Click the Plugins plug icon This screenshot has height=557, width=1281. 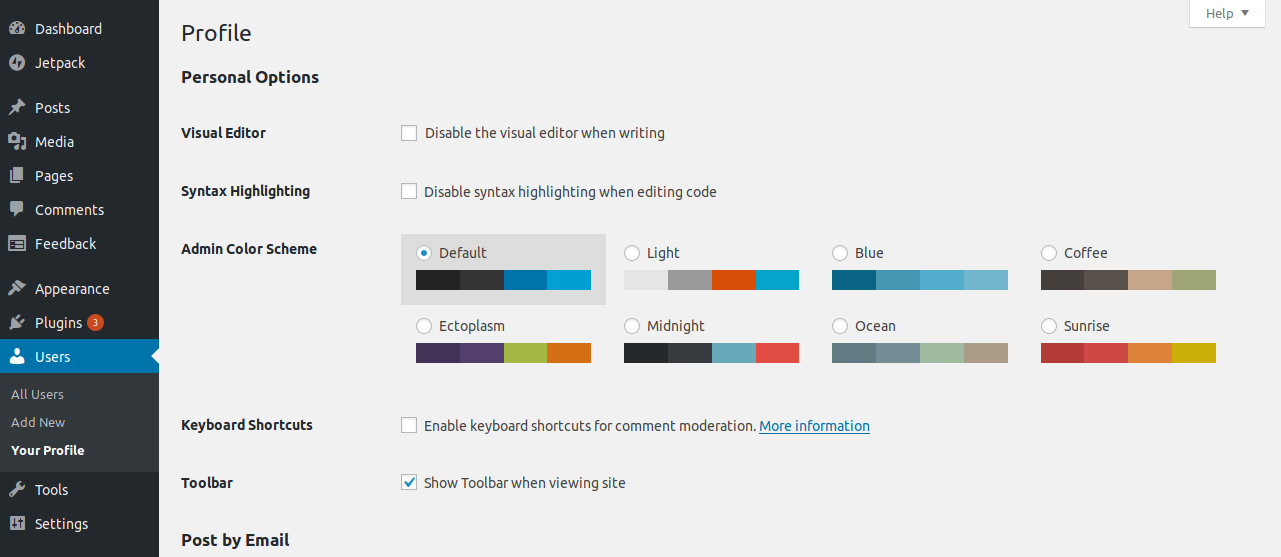pyautogui.click(x=17, y=323)
